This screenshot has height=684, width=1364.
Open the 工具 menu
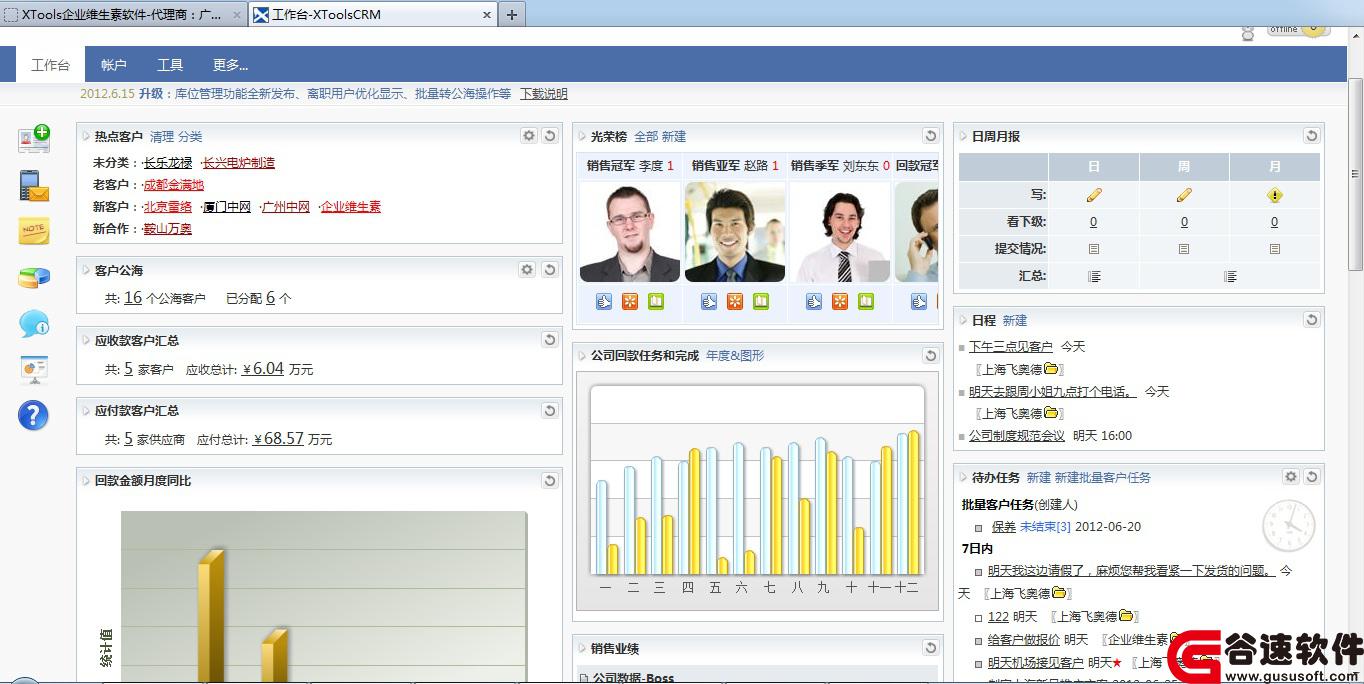point(170,65)
